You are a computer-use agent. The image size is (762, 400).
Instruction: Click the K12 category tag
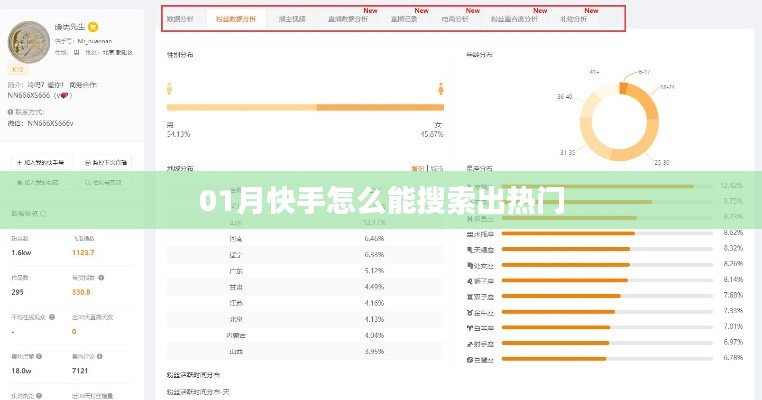pos(17,70)
